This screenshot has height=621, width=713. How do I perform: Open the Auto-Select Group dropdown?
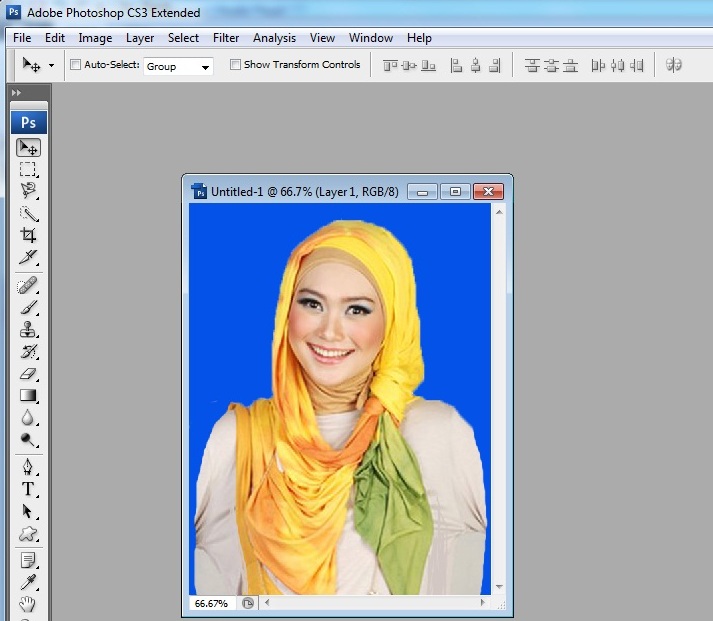point(178,66)
